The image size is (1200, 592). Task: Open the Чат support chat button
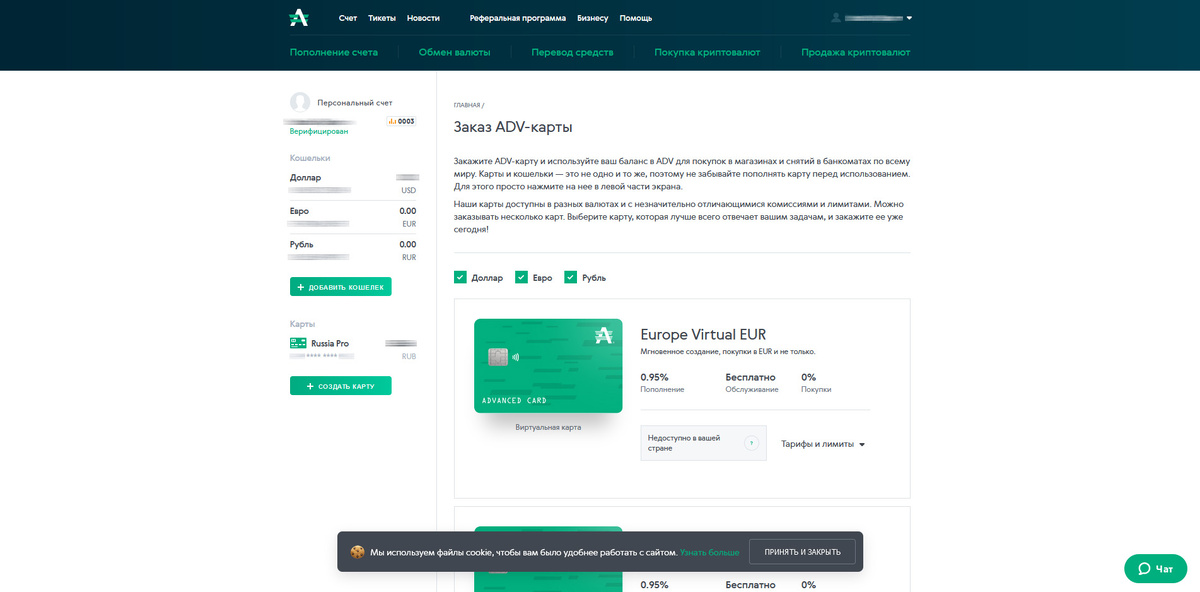[1155, 568]
